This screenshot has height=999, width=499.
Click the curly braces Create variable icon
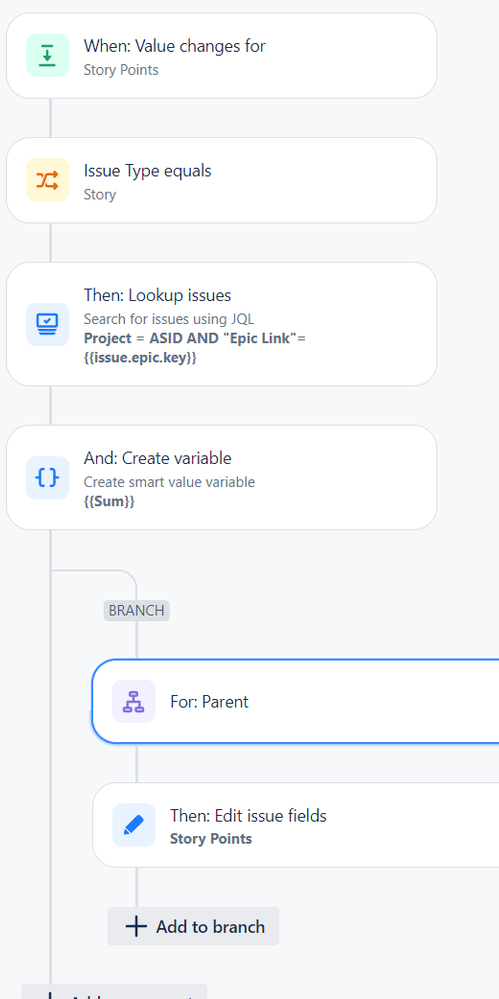[48, 477]
